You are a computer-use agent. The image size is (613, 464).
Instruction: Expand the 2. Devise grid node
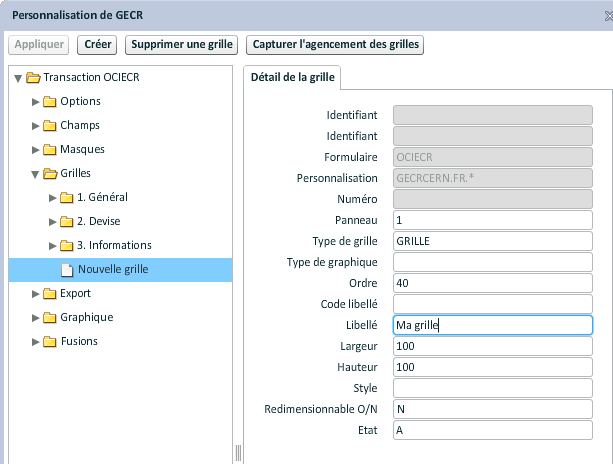52,221
